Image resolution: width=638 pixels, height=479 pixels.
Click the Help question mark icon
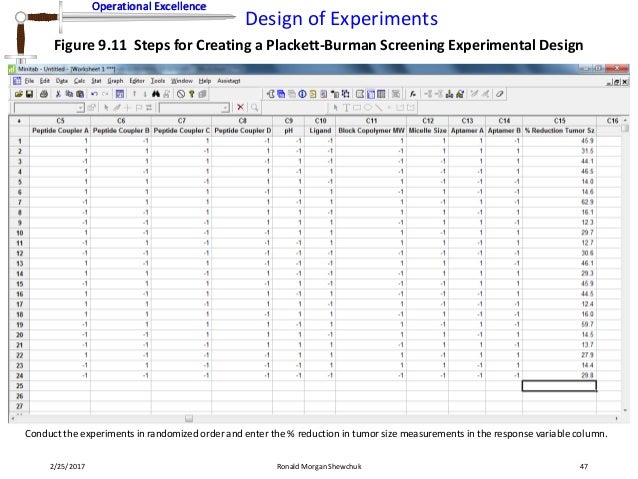coord(190,93)
